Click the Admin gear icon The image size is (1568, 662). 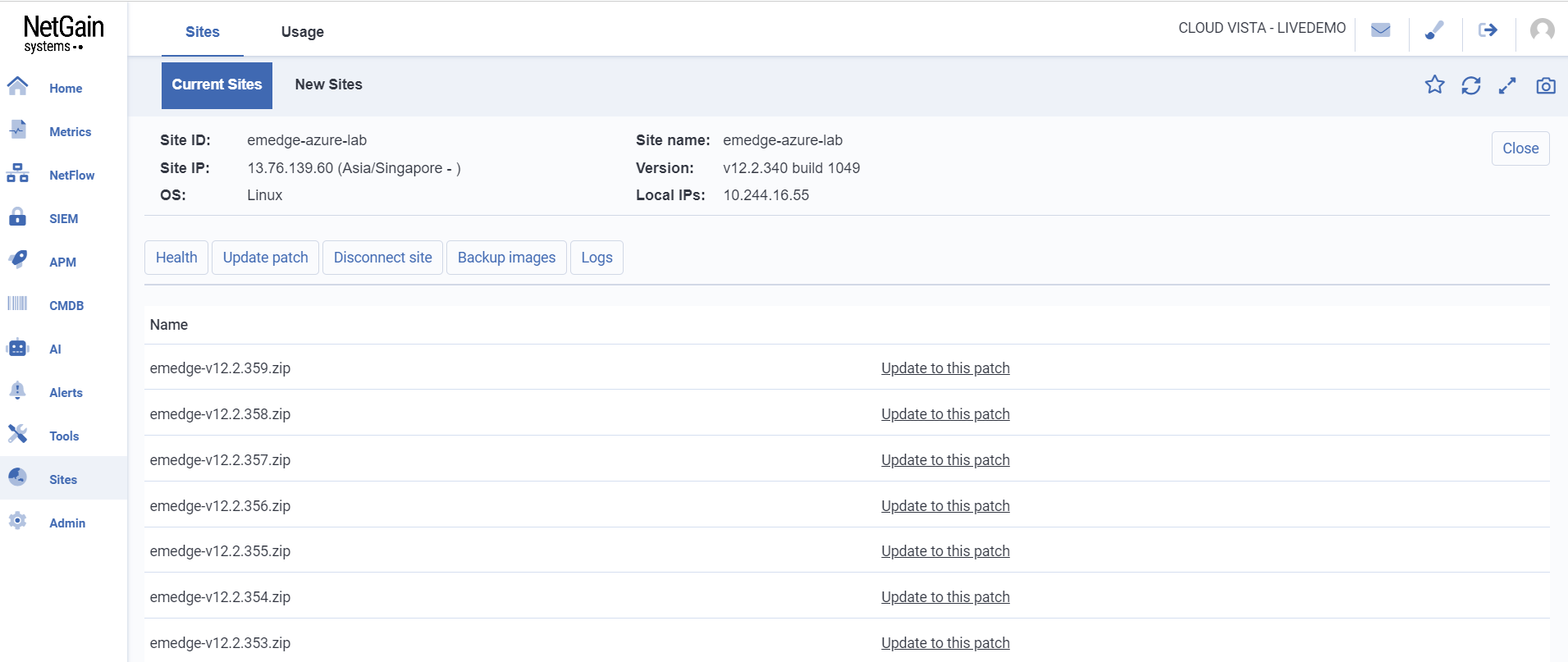17,521
